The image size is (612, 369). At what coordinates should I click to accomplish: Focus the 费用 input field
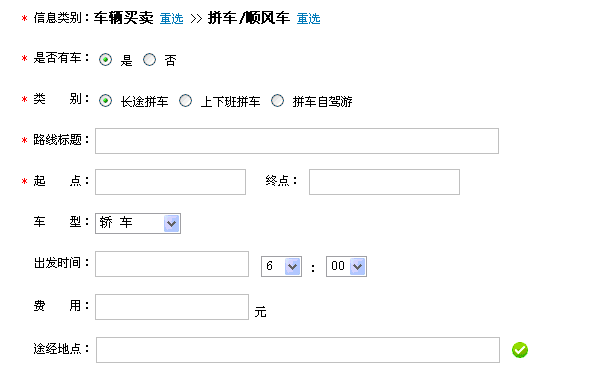172,307
